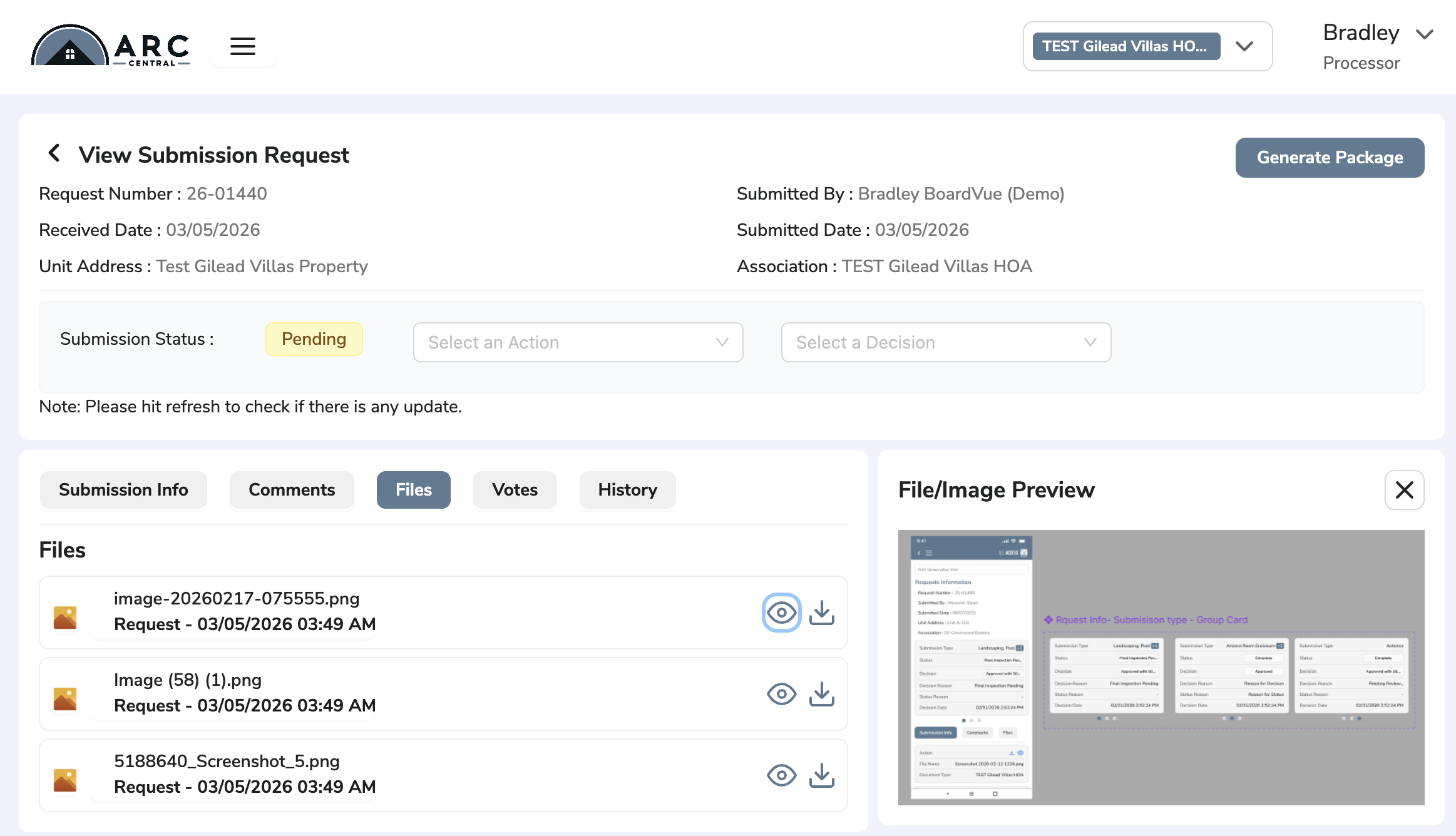The height and width of the screenshot is (836, 1456).
Task: Click request number 26-01440
Action: (x=227, y=194)
